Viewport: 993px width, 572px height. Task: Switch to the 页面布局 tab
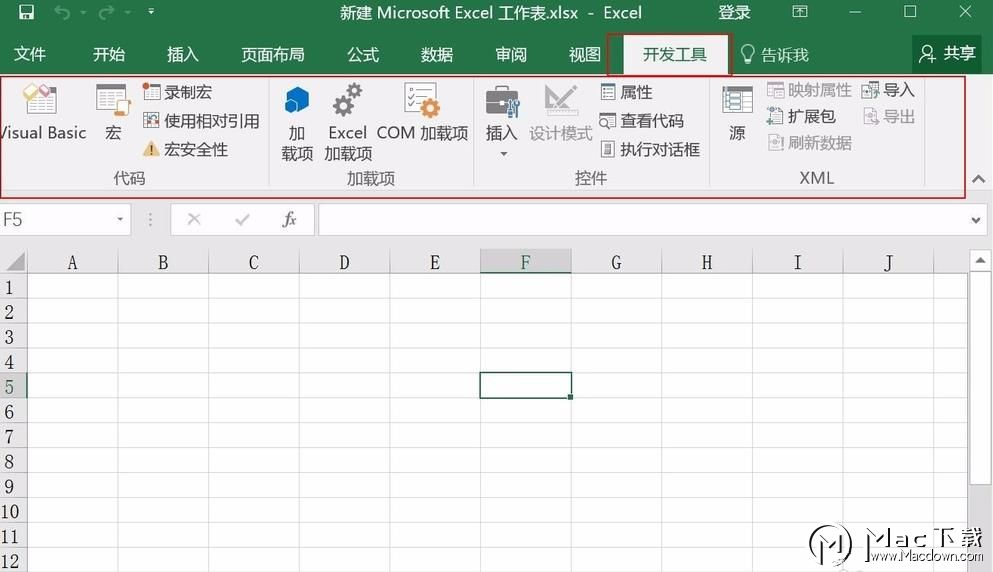pos(273,54)
